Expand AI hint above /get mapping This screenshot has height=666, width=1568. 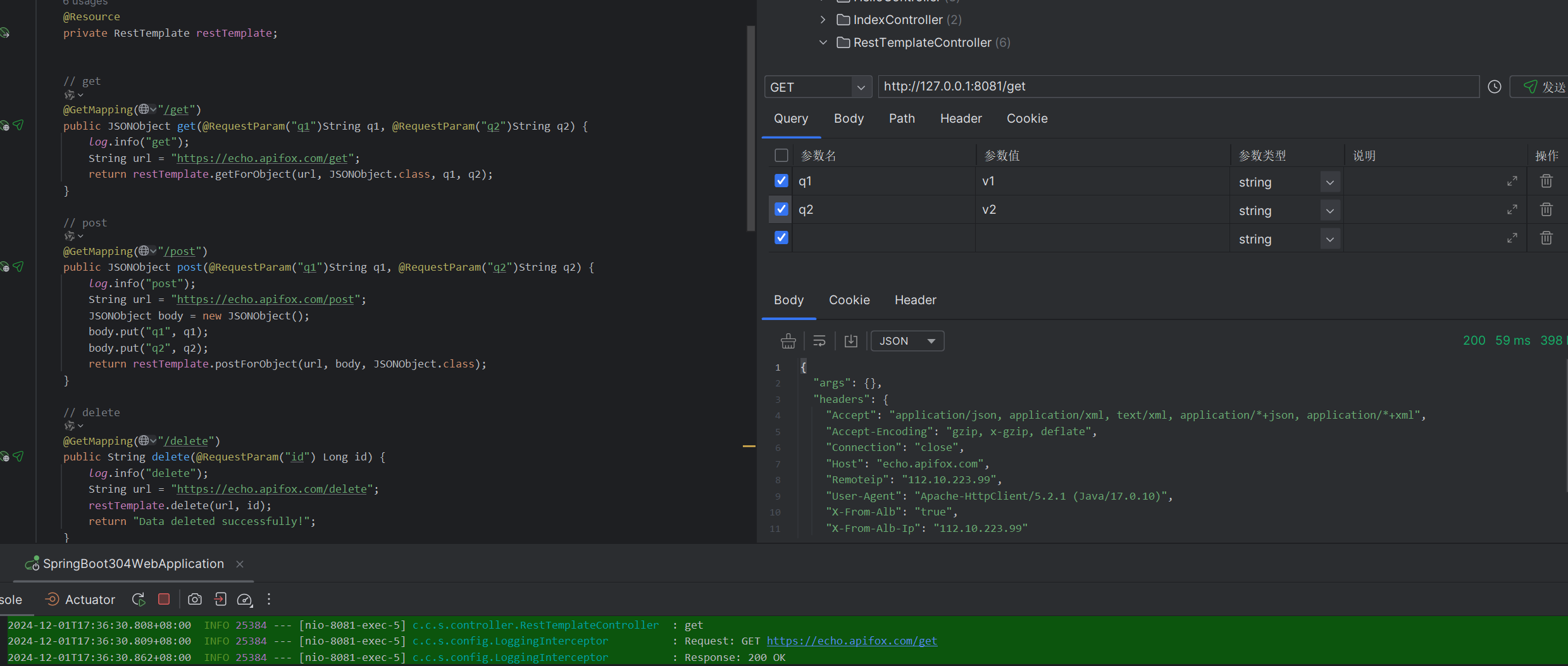tap(73, 95)
